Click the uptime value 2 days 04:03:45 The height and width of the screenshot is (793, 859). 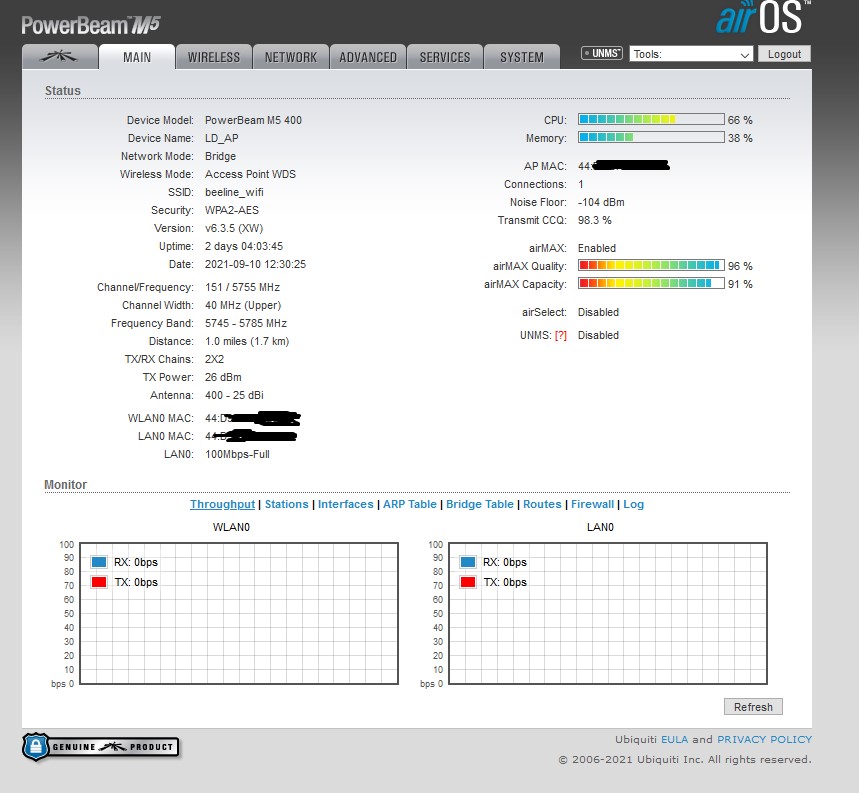click(x=244, y=246)
